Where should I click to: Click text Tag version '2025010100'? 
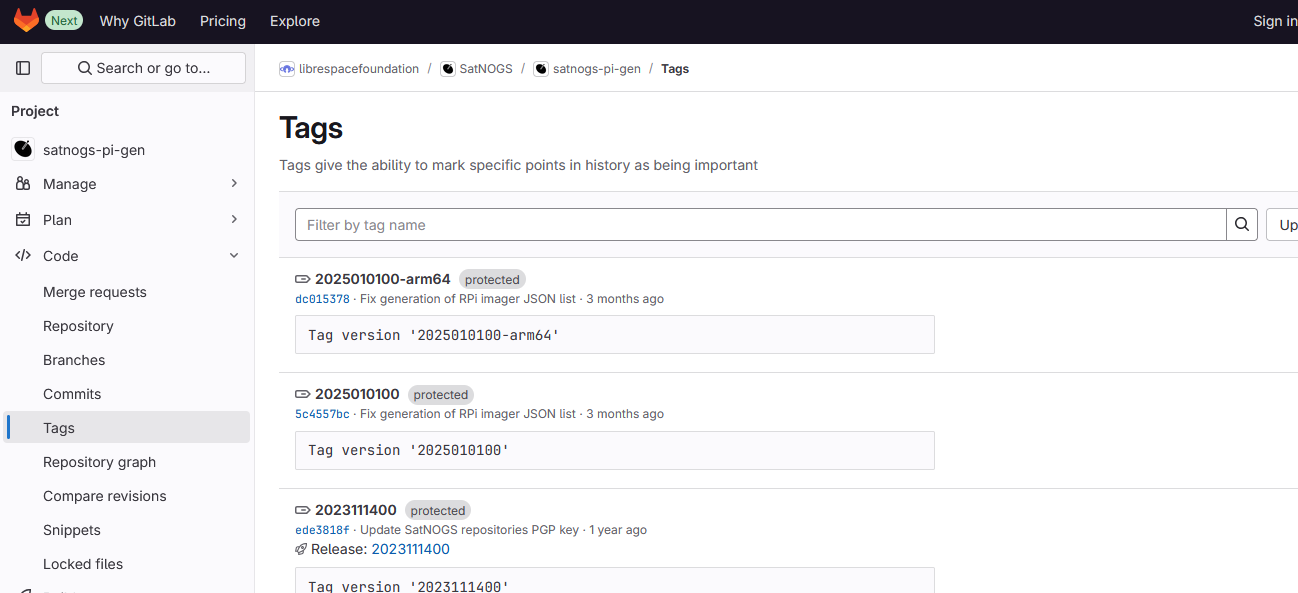pyautogui.click(x=408, y=450)
